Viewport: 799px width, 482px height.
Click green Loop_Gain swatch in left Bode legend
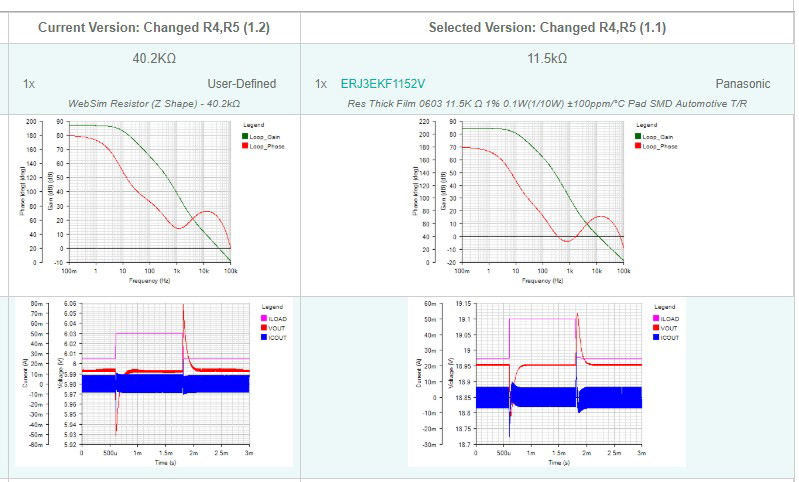245,136
